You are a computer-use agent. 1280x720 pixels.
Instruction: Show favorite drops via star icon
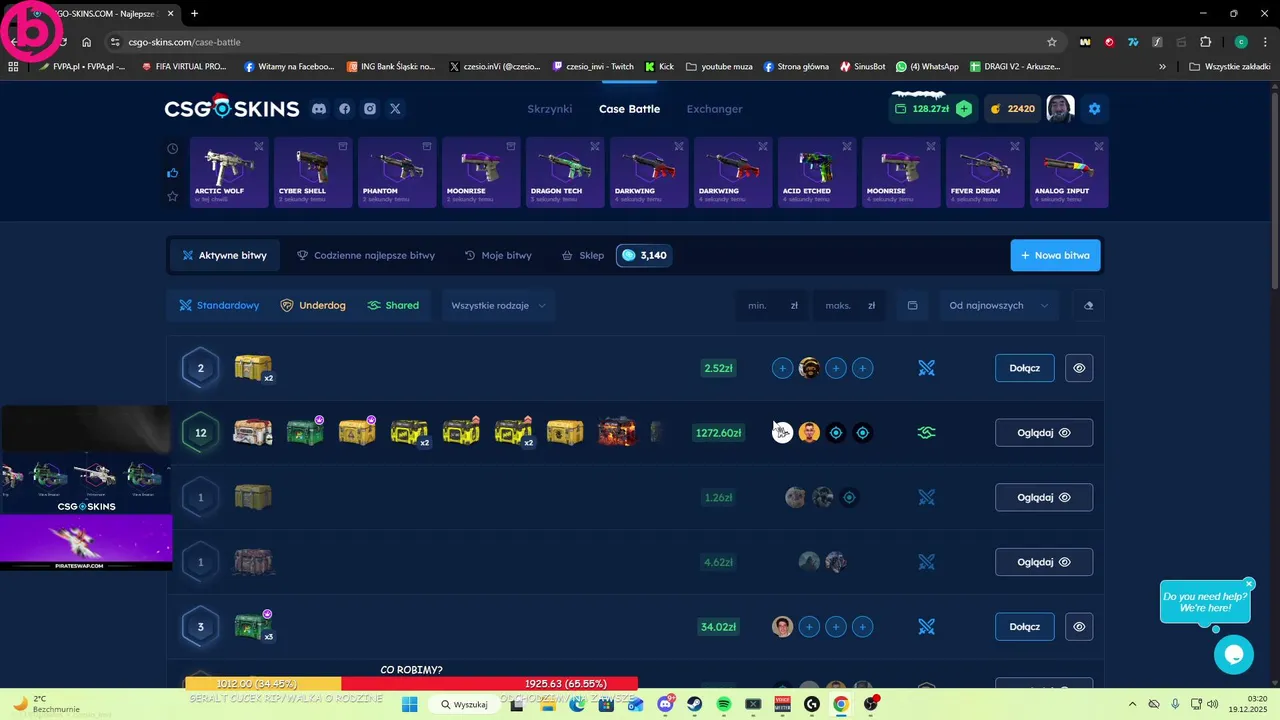pyautogui.click(x=172, y=196)
